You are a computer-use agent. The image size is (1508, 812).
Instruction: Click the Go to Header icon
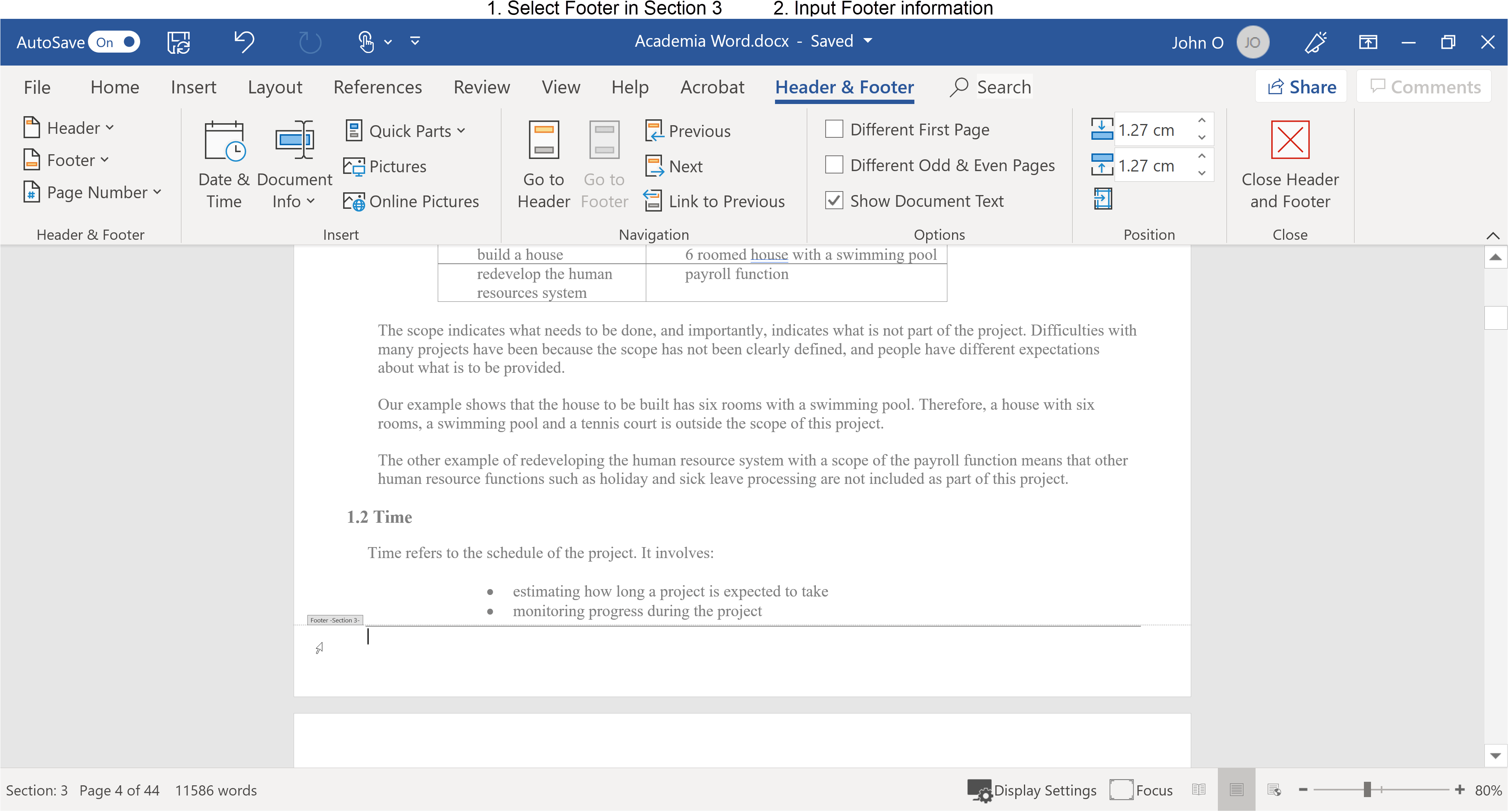[x=543, y=141]
